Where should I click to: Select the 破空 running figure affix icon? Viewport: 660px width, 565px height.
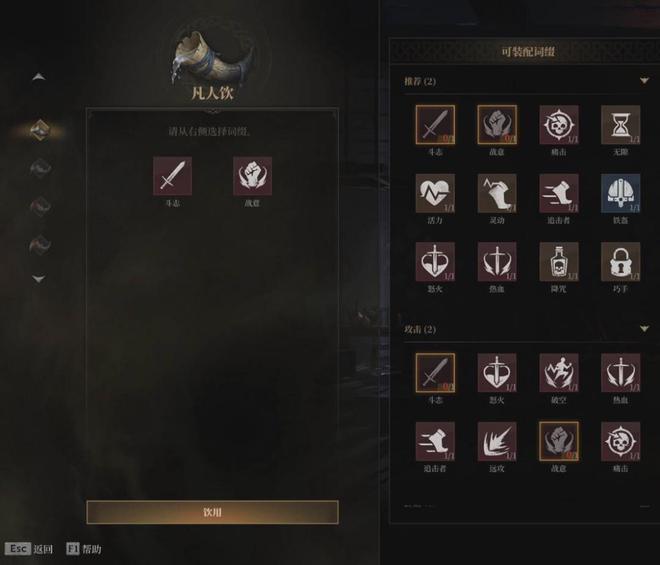pyautogui.click(x=559, y=373)
